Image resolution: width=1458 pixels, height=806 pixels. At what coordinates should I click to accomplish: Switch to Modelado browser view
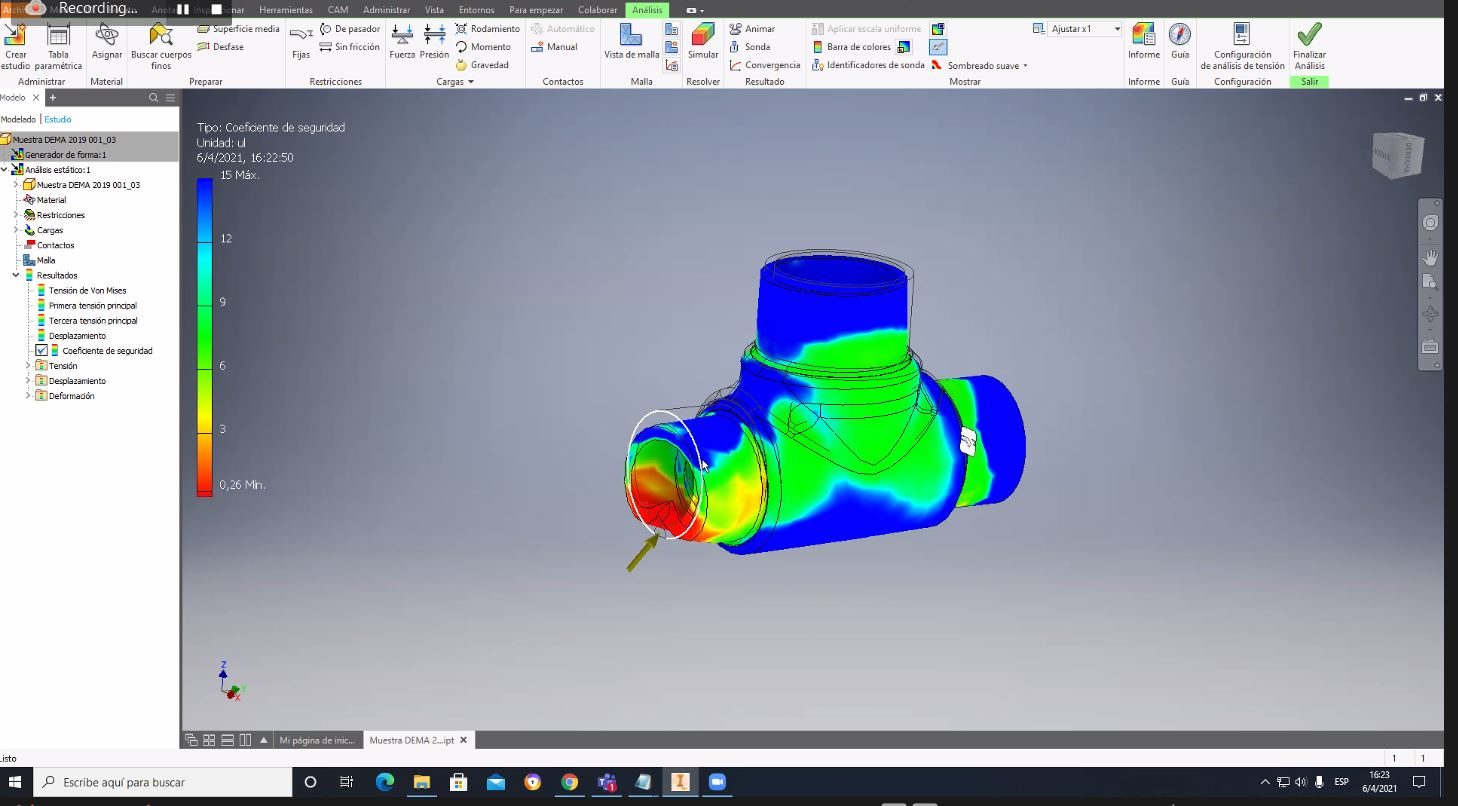tap(18, 120)
